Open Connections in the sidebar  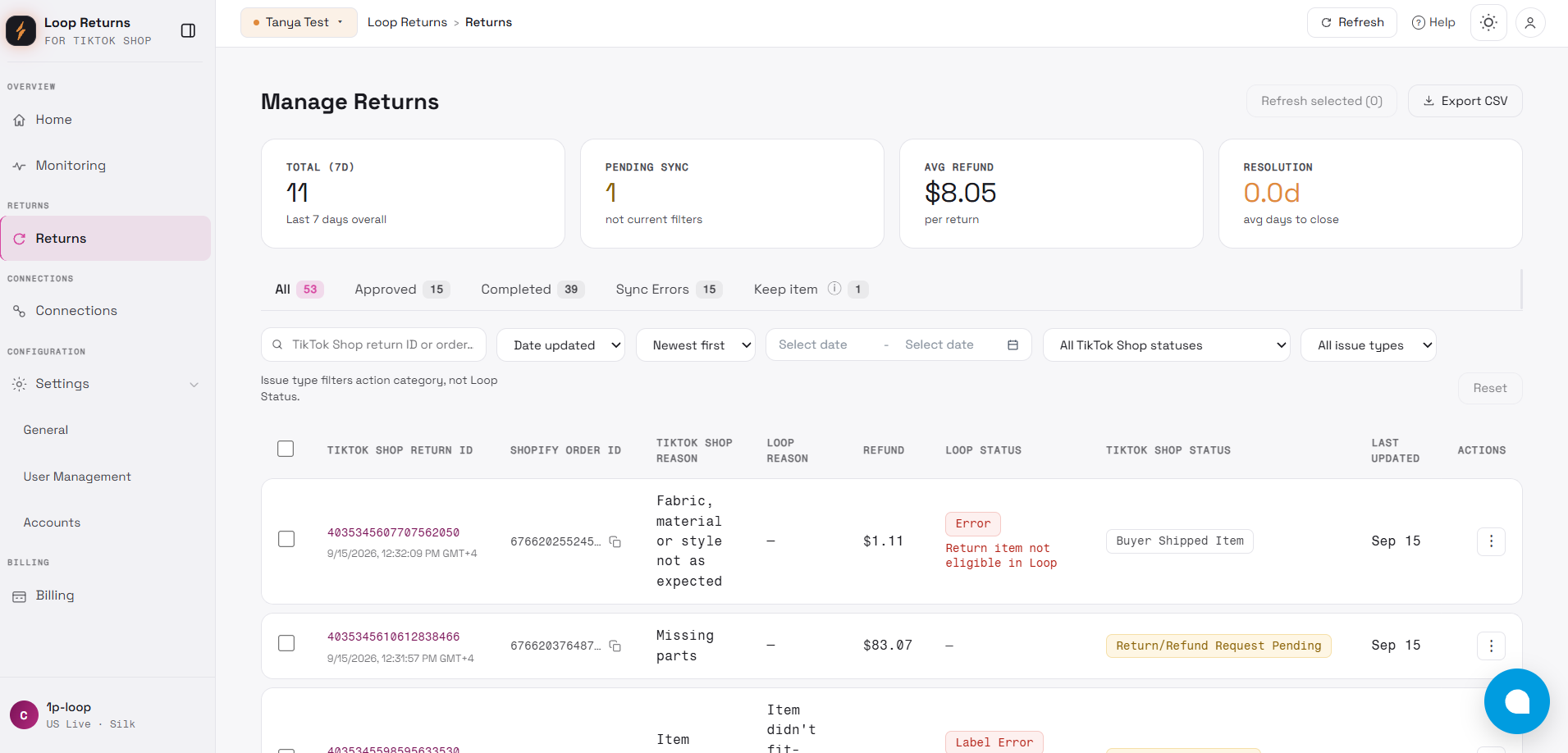(x=106, y=311)
